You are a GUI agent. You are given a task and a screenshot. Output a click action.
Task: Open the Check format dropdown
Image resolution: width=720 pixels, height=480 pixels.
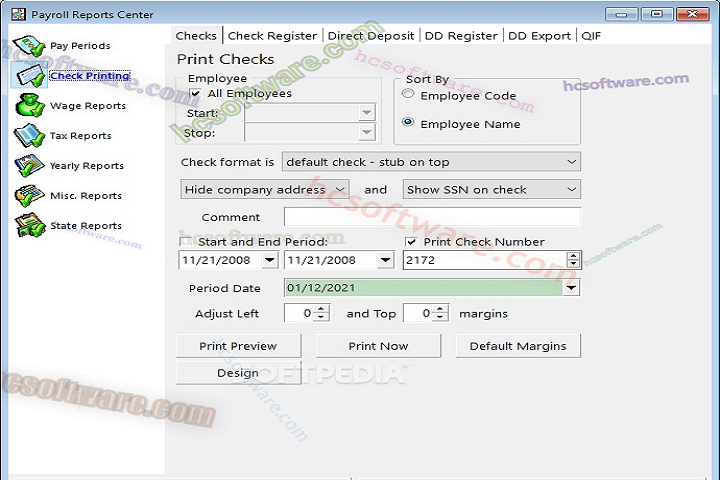click(431, 162)
